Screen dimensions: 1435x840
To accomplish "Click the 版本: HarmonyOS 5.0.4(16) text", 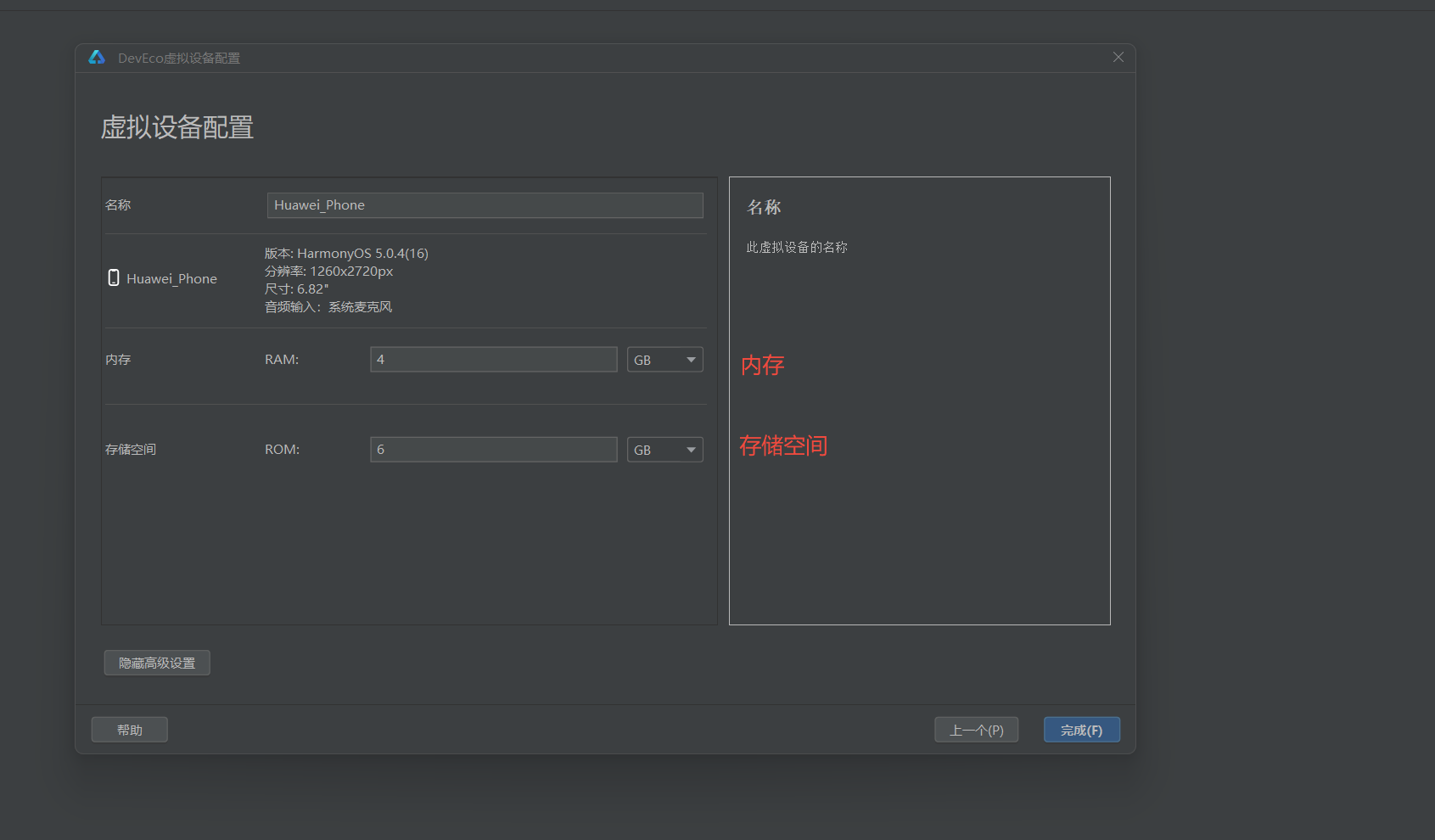I will [346, 253].
